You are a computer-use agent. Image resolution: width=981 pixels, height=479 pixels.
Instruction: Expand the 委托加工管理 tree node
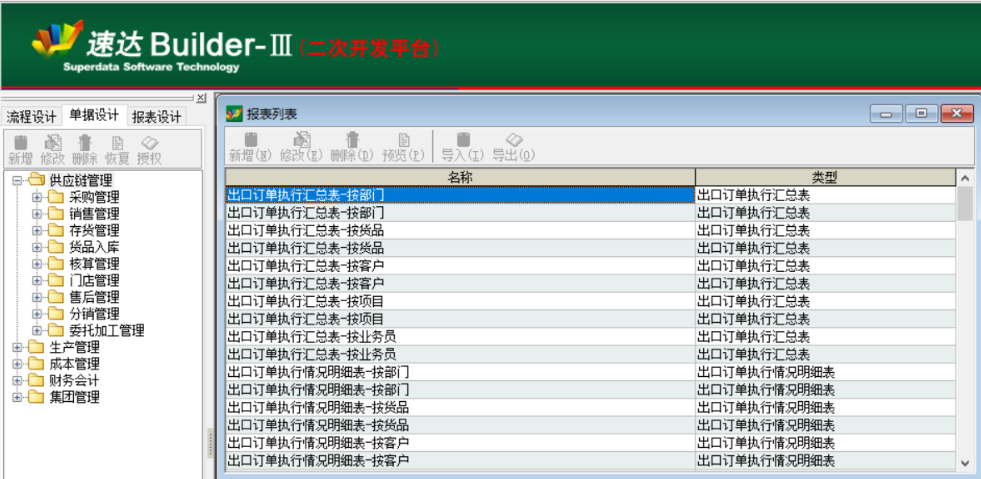(37, 330)
